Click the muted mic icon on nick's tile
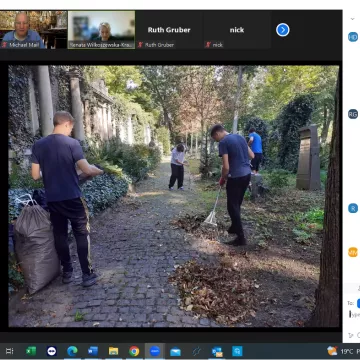The height and width of the screenshot is (360, 360). (x=209, y=45)
